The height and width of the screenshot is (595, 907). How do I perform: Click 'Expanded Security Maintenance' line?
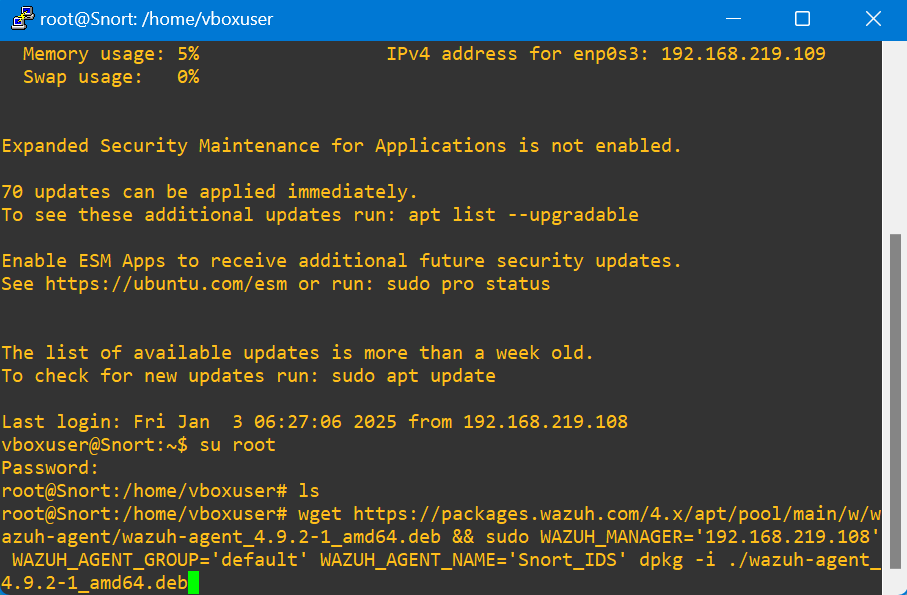tap(341, 146)
